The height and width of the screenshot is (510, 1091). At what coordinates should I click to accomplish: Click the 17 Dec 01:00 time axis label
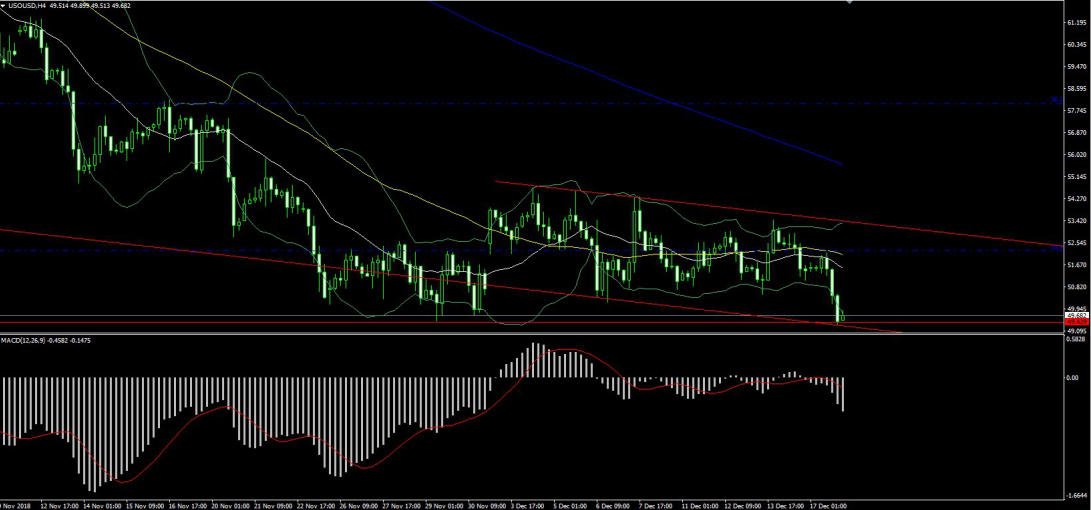coord(827,505)
